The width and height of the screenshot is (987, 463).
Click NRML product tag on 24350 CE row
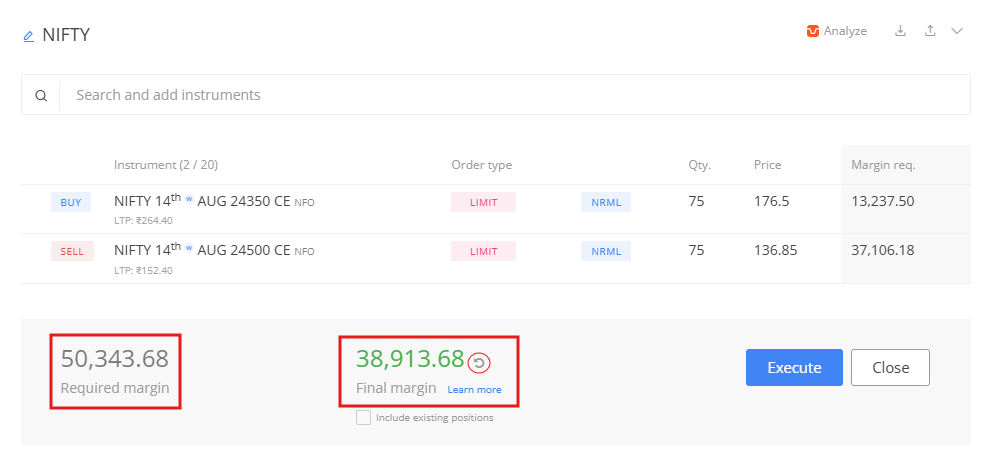coord(606,202)
